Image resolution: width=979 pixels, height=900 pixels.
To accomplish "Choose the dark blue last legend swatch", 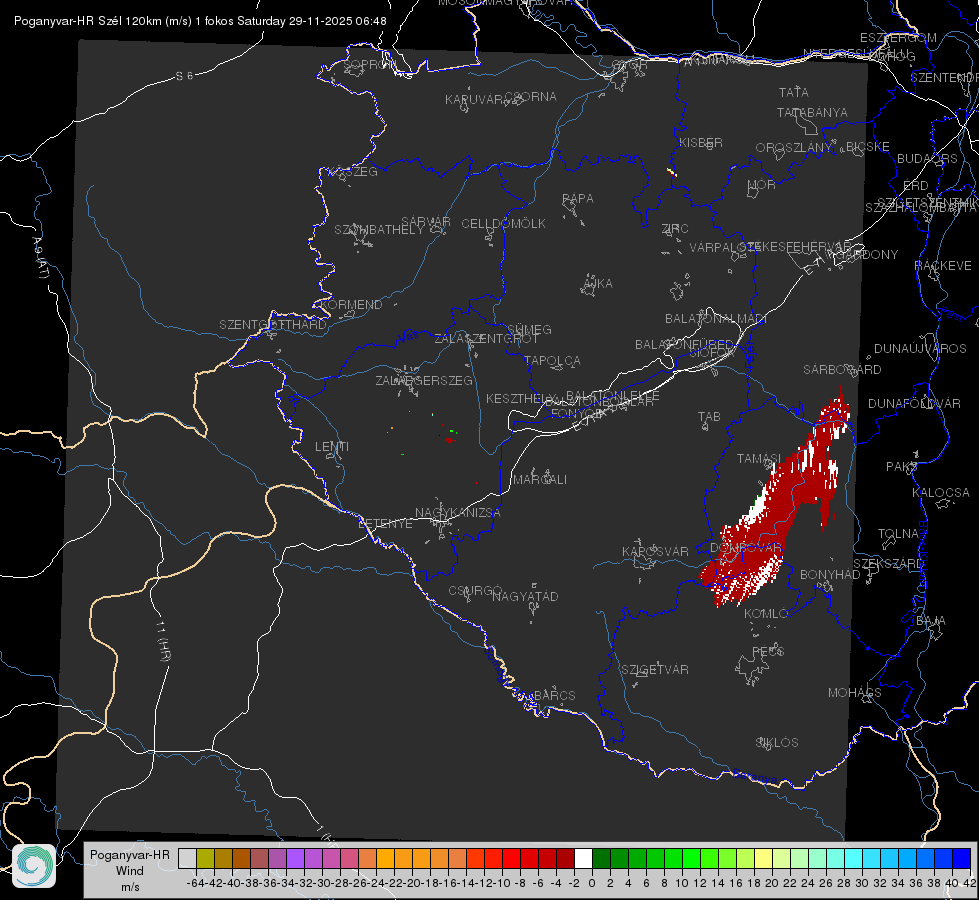I will point(962,859).
